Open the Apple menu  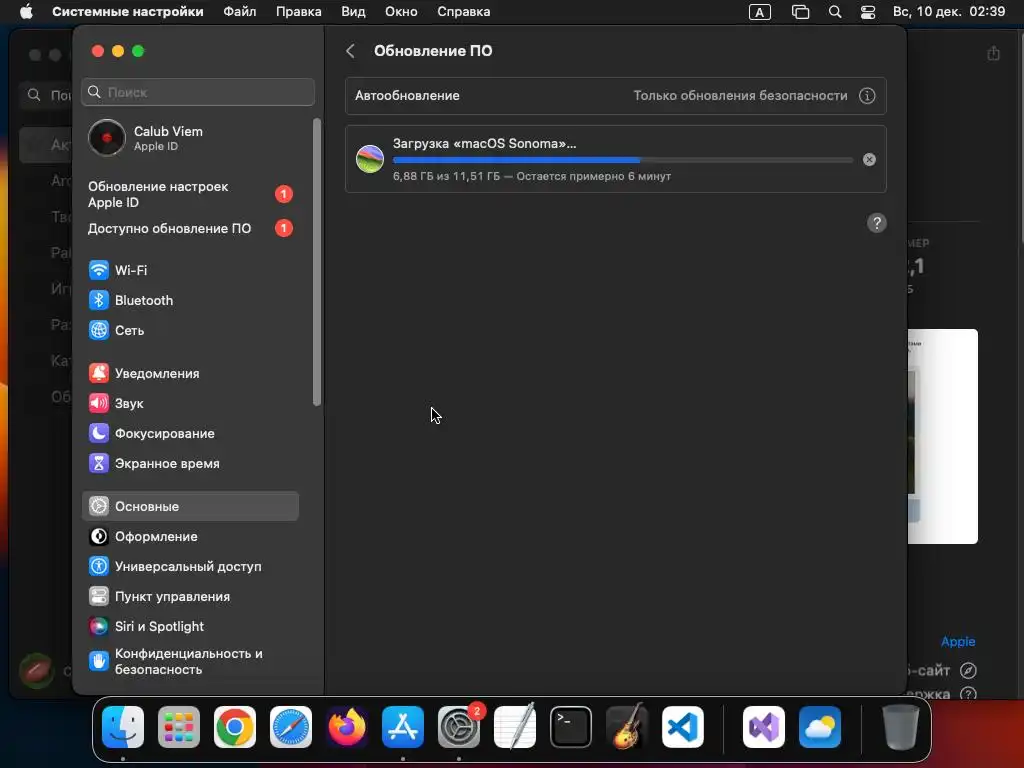[x=26, y=12]
